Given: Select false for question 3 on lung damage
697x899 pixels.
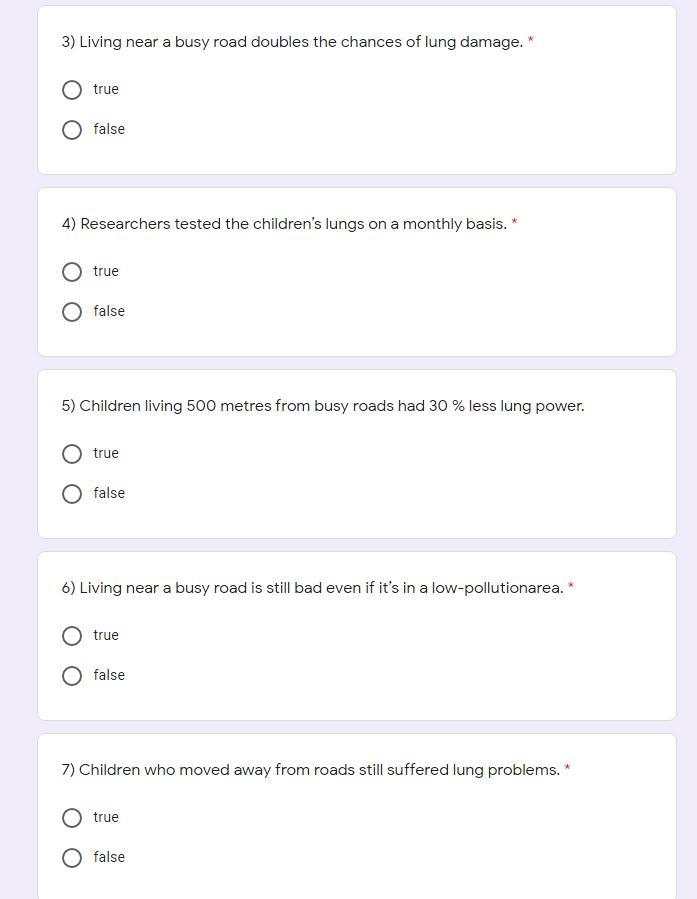Looking at the screenshot, I should (x=72, y=130).
